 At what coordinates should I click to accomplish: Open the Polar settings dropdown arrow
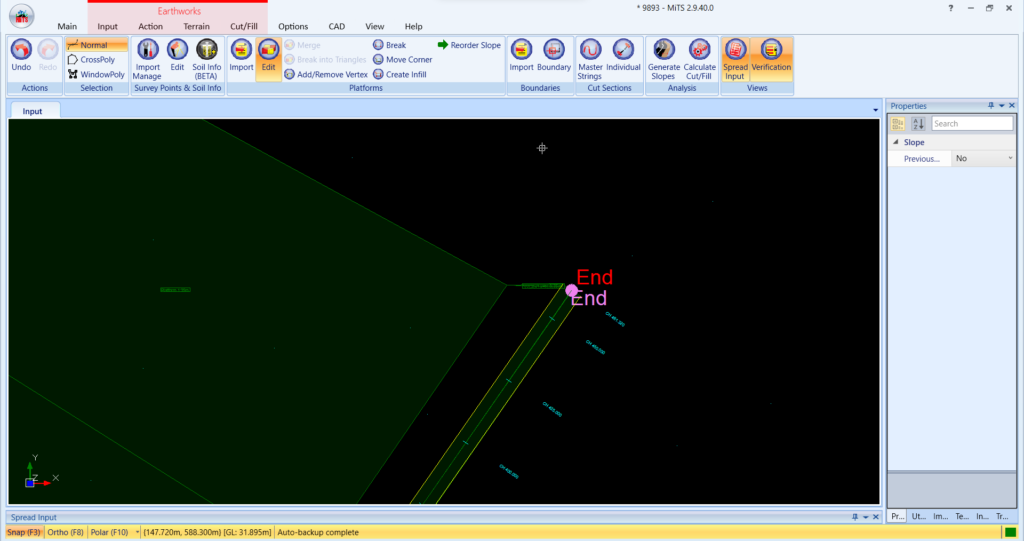pos(137,532)
